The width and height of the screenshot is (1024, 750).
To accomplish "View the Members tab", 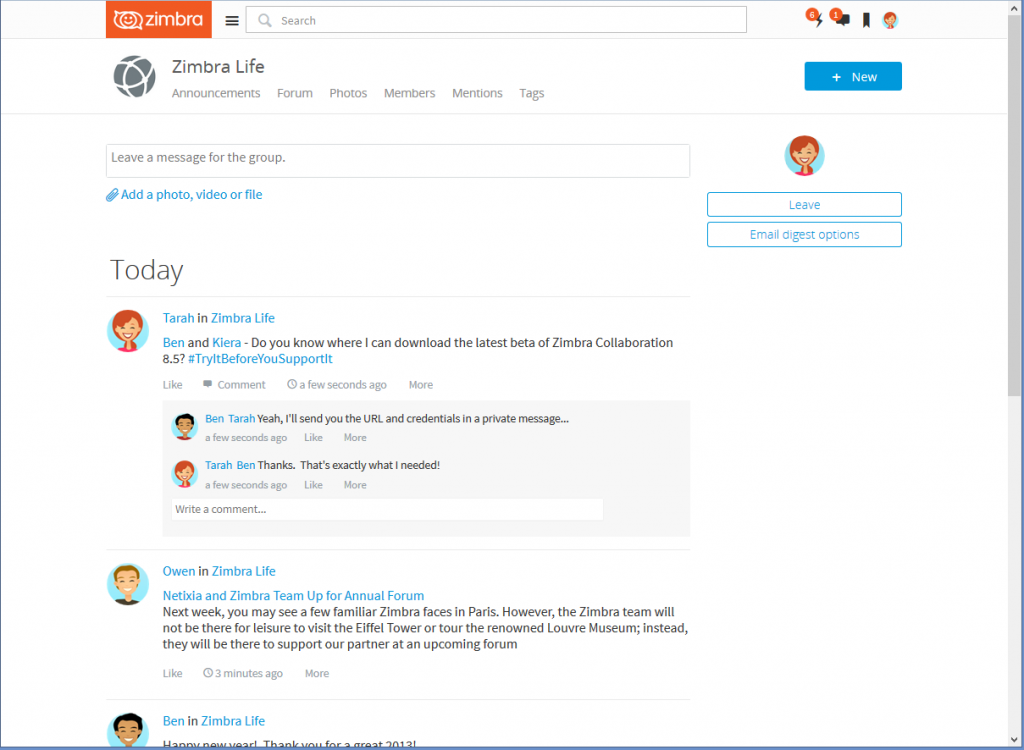I will pyautogui.click(x=409, y=93).
